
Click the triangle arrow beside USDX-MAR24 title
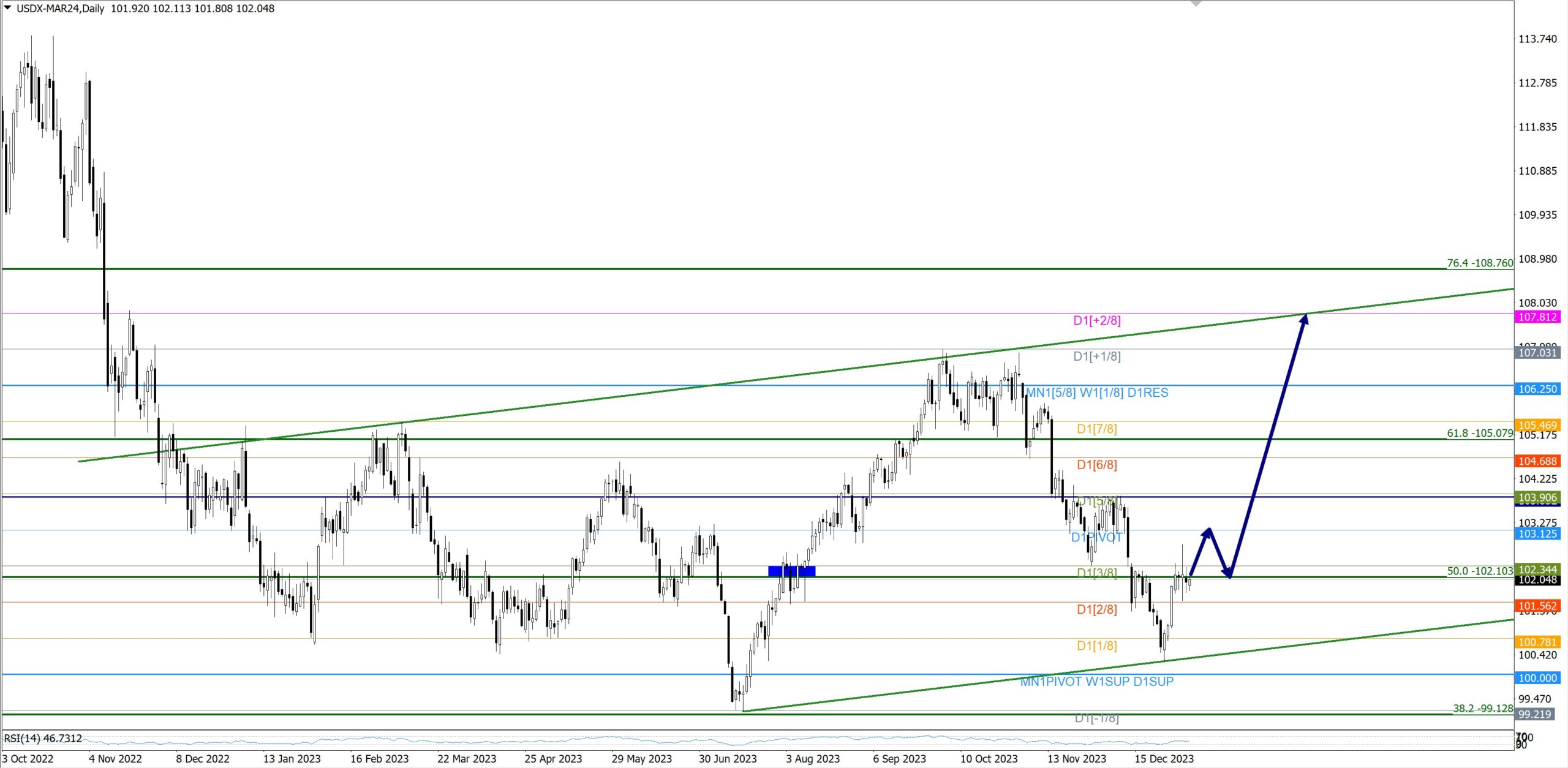pyautogui.click(x=7, y=8)
